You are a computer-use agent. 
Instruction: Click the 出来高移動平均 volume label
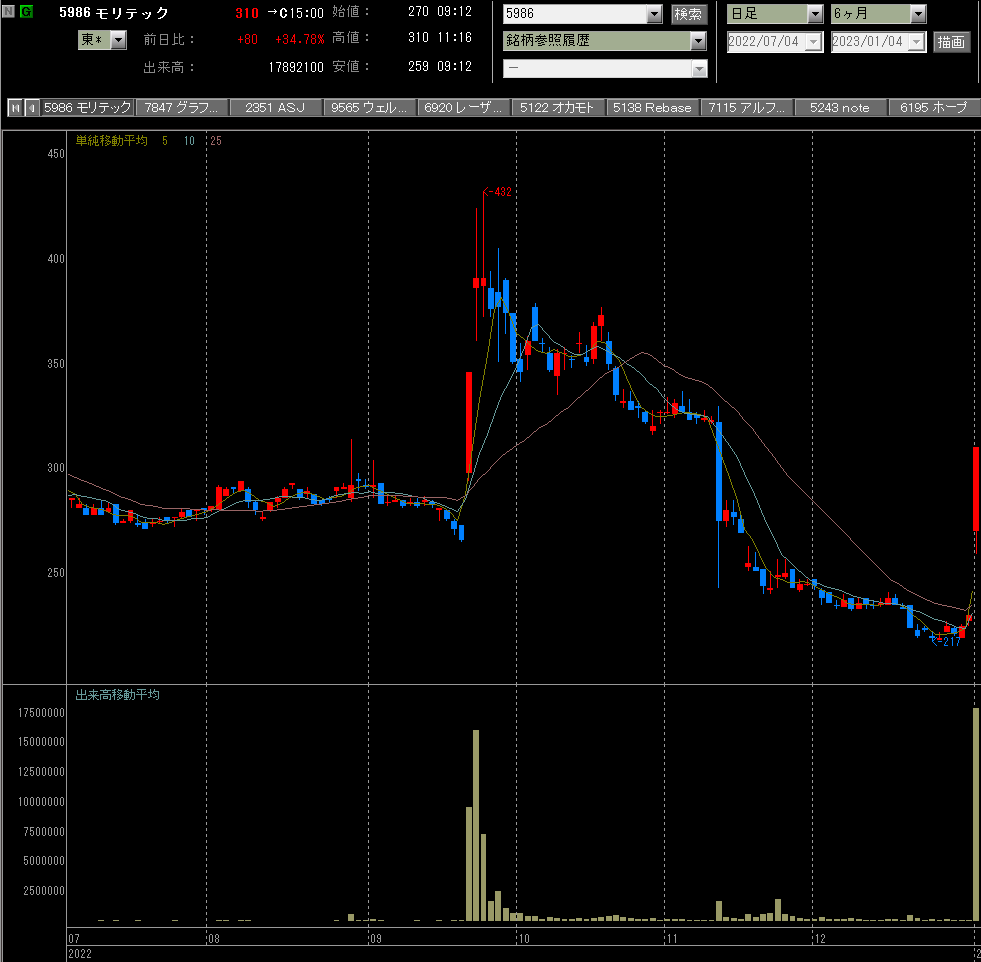tap(117, 695)
